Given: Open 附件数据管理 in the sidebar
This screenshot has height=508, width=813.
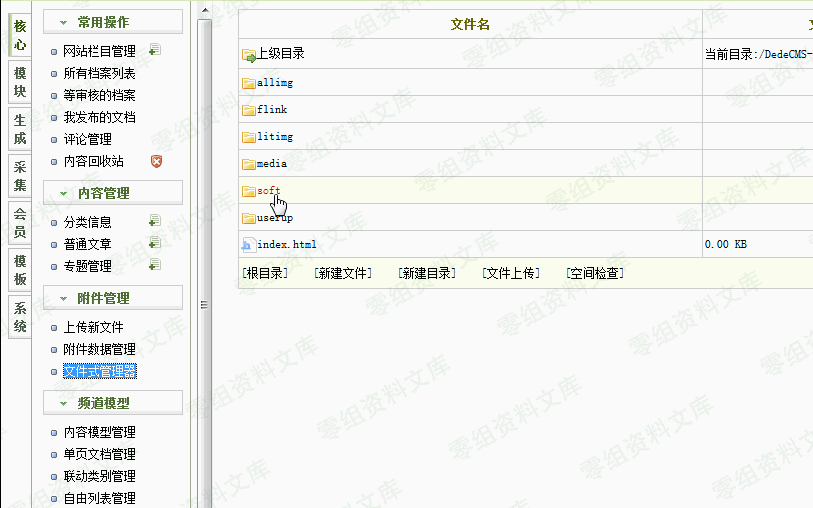Looking at the screenshot, I should click(x=99, y=349).
